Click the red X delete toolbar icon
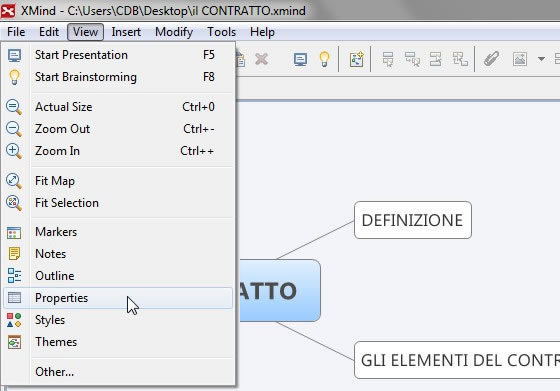The image size is (560, 391). (261, 59)
